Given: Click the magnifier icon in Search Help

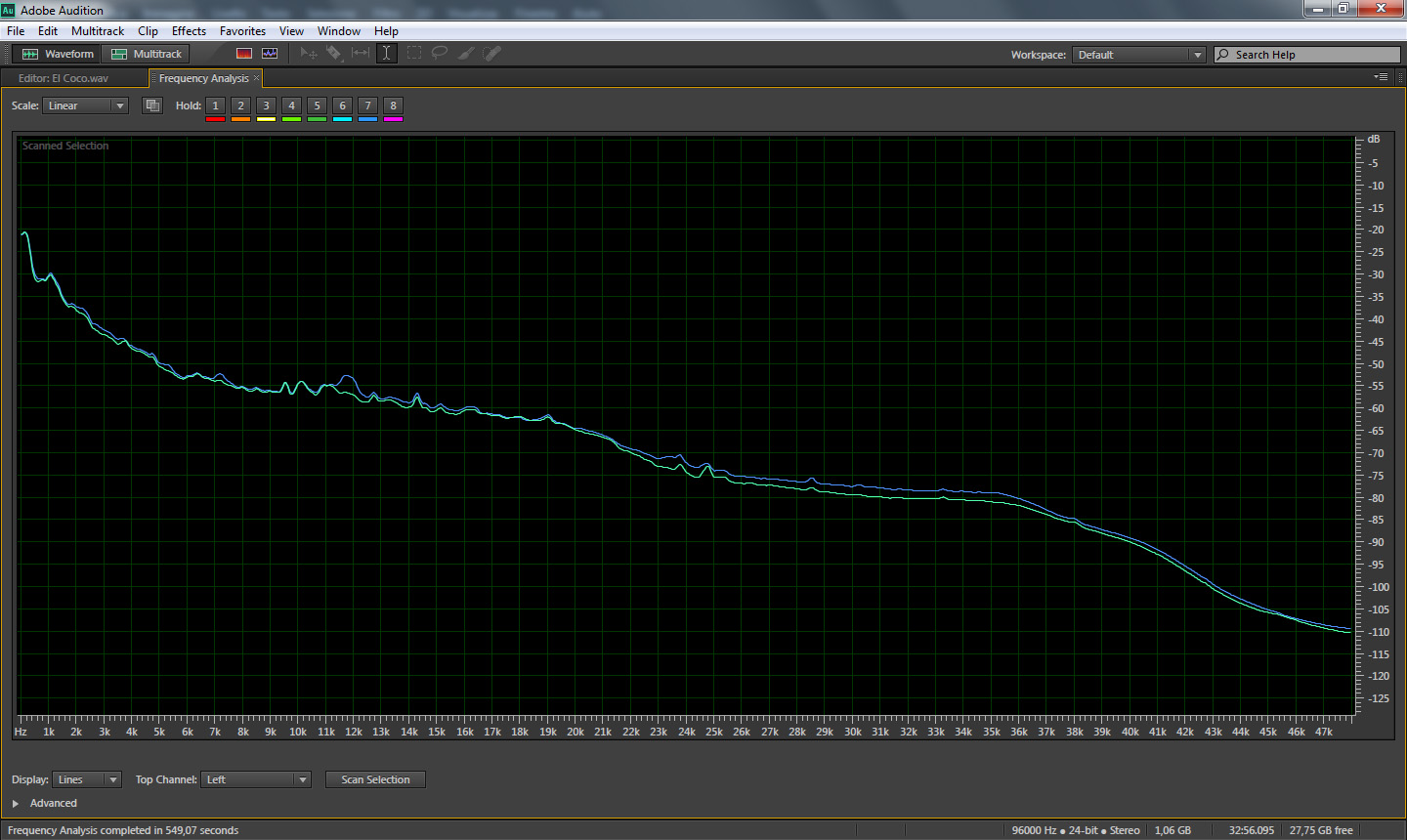Looking at the screenshot, I should pos(1222,55).
